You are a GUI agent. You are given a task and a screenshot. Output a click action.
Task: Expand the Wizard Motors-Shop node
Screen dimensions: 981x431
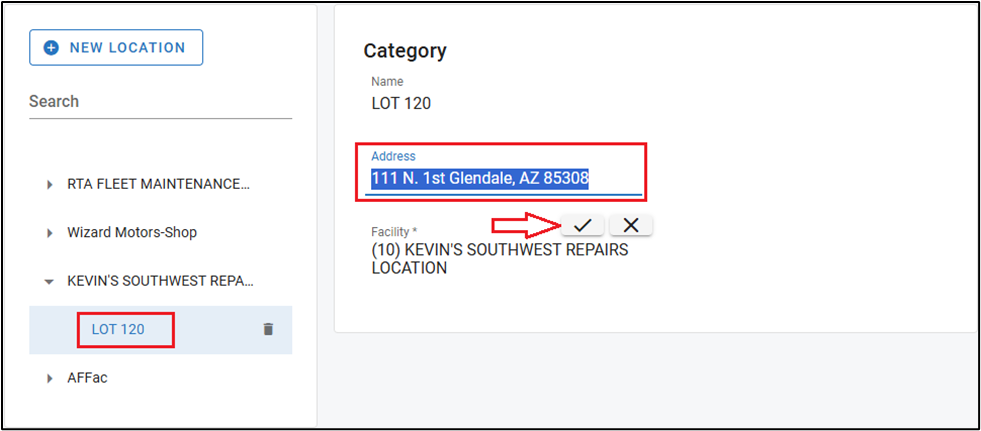tap(49, 233)
